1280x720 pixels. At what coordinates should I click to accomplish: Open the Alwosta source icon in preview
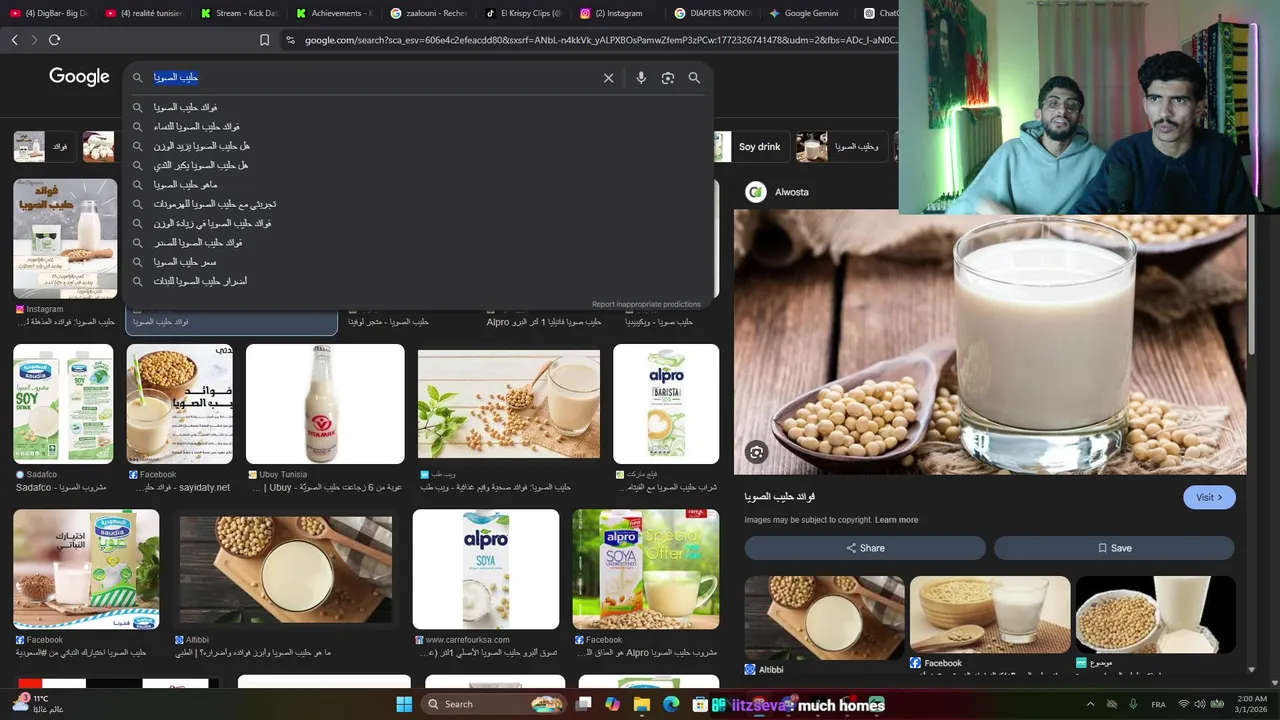(x=756, y=192)
